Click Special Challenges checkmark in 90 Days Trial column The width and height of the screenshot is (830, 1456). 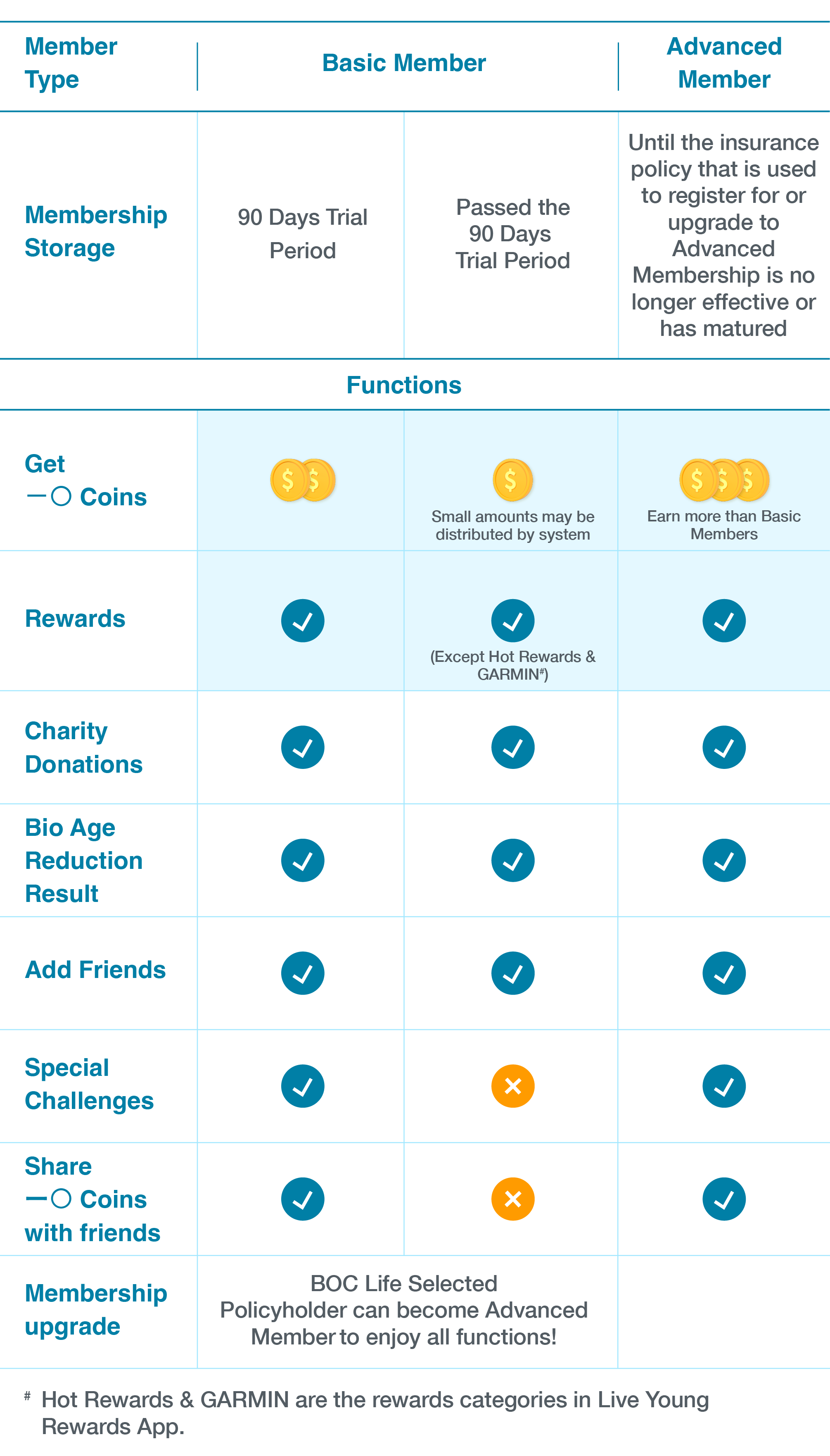click(303, 1086)
